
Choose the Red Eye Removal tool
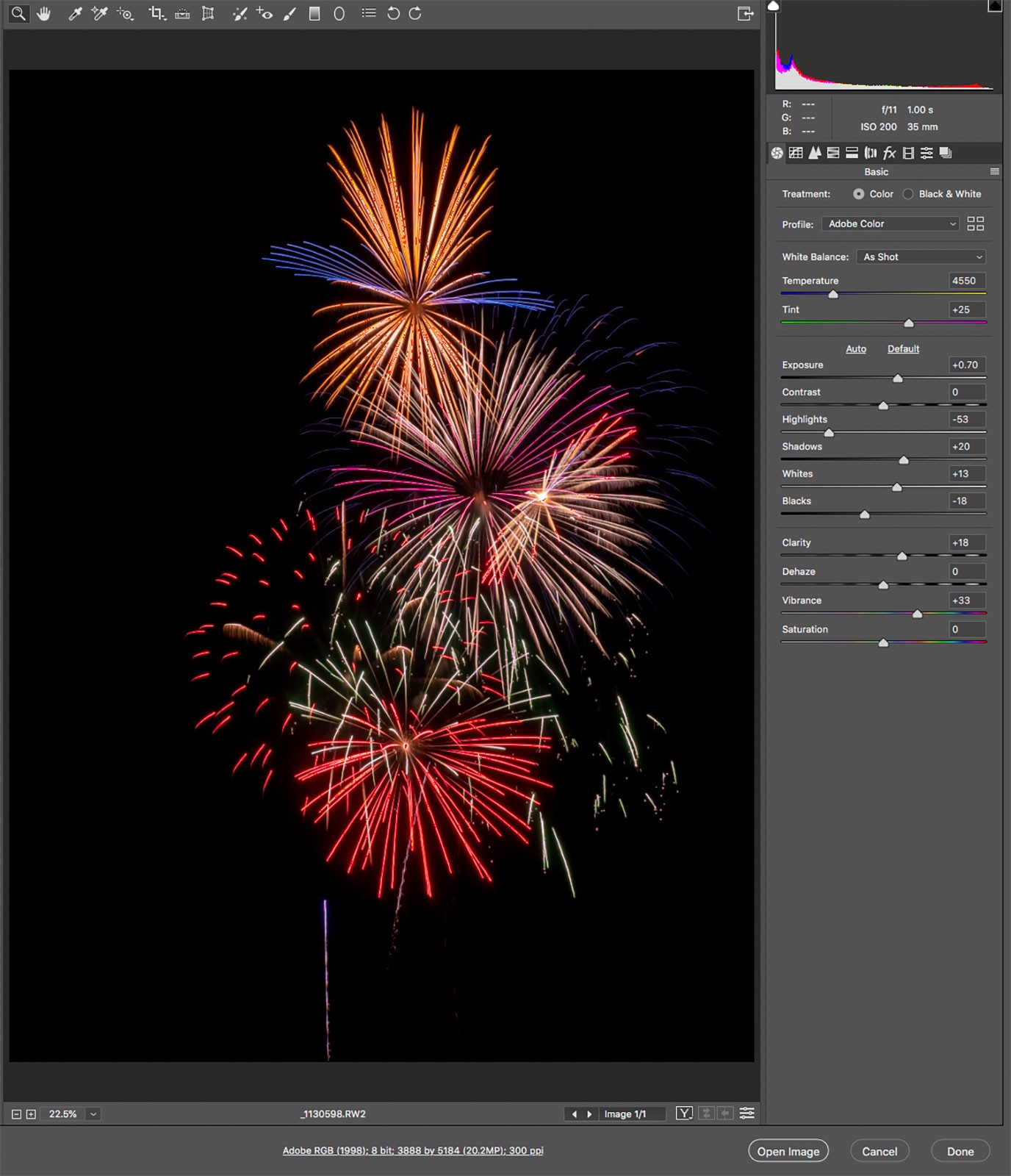pos(265,14)
